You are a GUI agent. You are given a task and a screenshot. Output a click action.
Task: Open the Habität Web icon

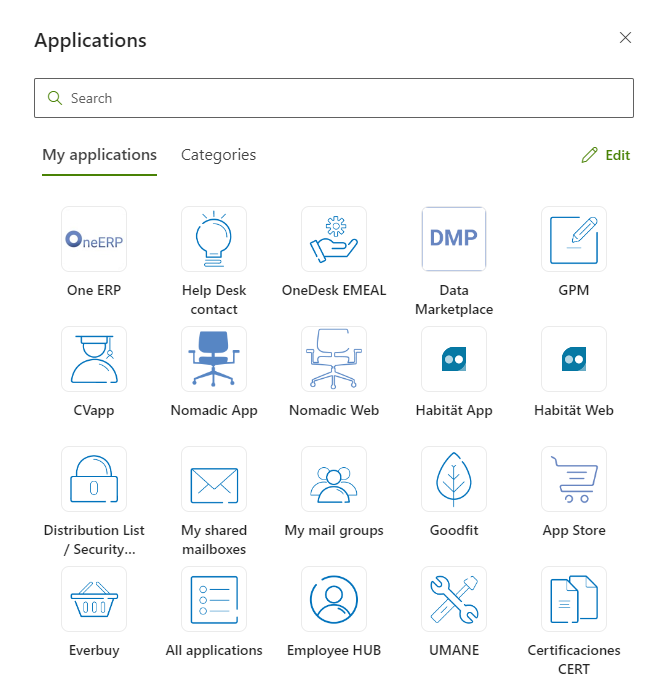(574, 359)
